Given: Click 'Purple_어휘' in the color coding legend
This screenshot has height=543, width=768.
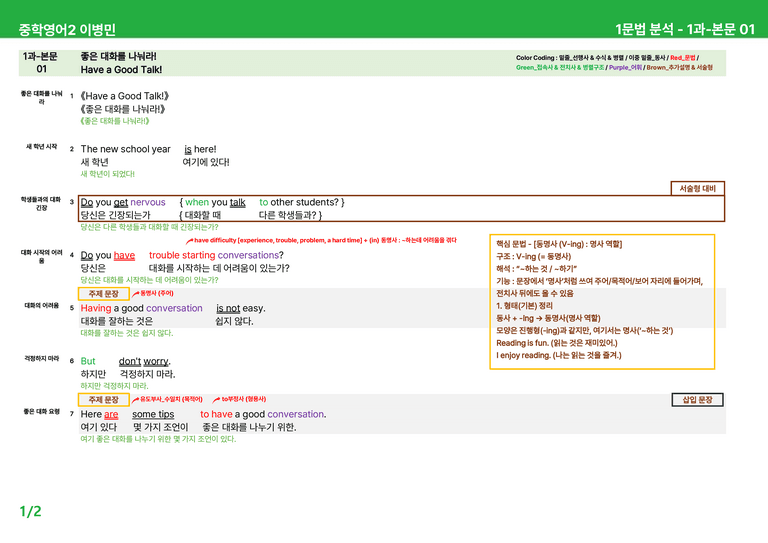Looking at the screenshot, I should pyautogui.click(x=625, y=68).
